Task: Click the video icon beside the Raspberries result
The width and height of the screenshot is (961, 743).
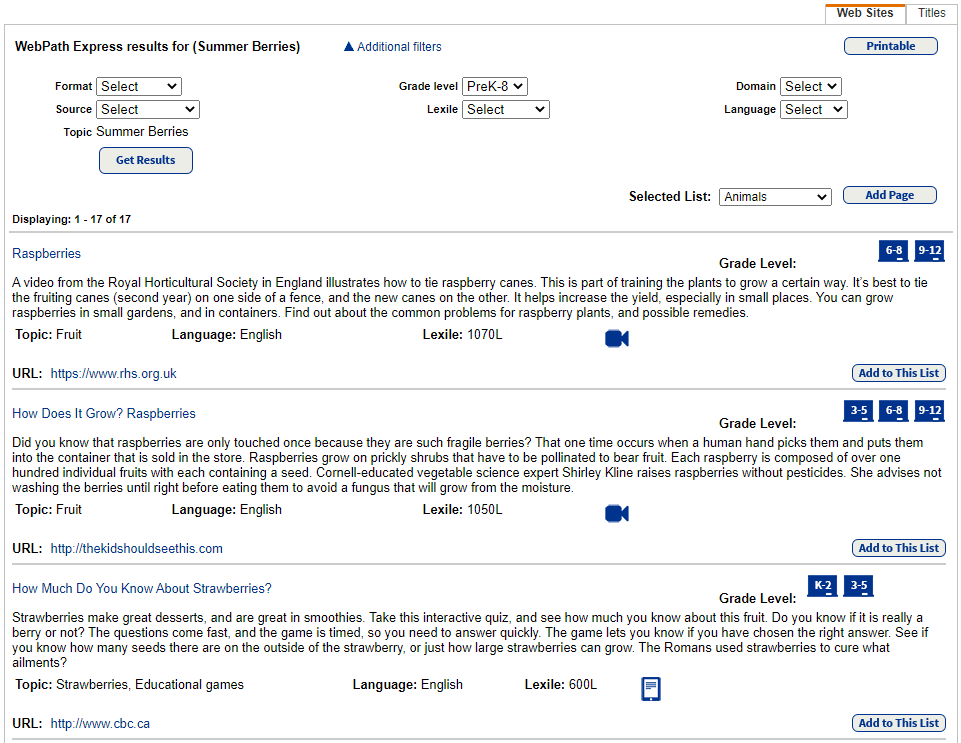Action: [616, 338]
